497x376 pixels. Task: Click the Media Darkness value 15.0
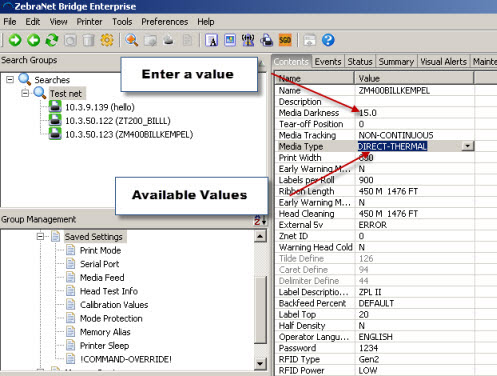click(368, 113)
